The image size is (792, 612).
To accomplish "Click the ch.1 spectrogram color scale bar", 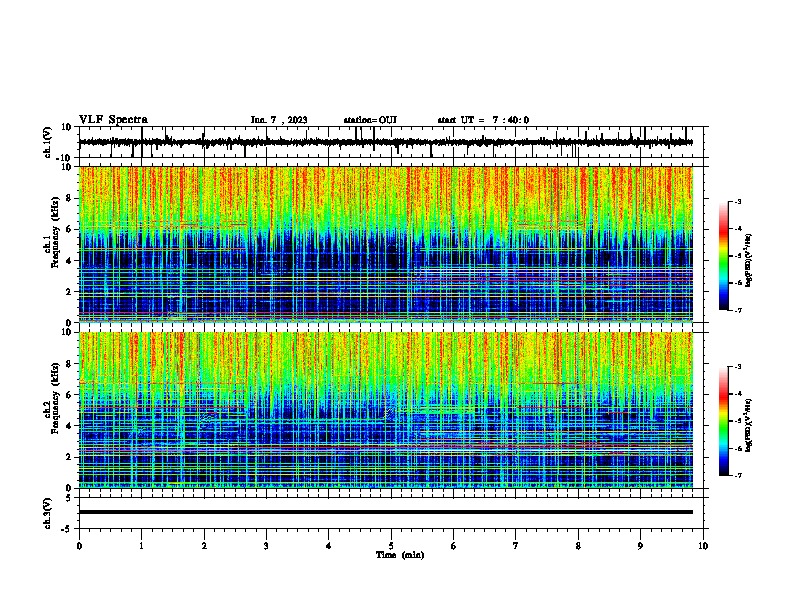I will tap(724, 256).
